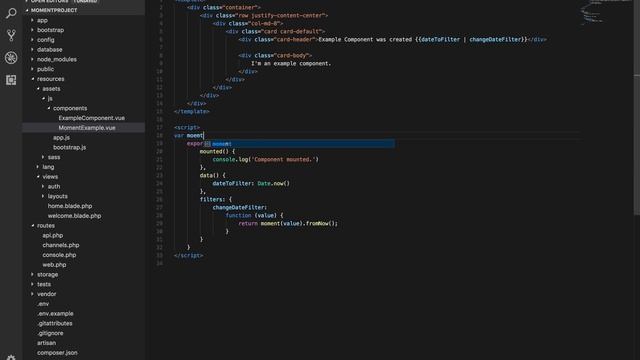The image size is (640, 360).
Task: Expand the database folder
Action: (x=49, y=49)
